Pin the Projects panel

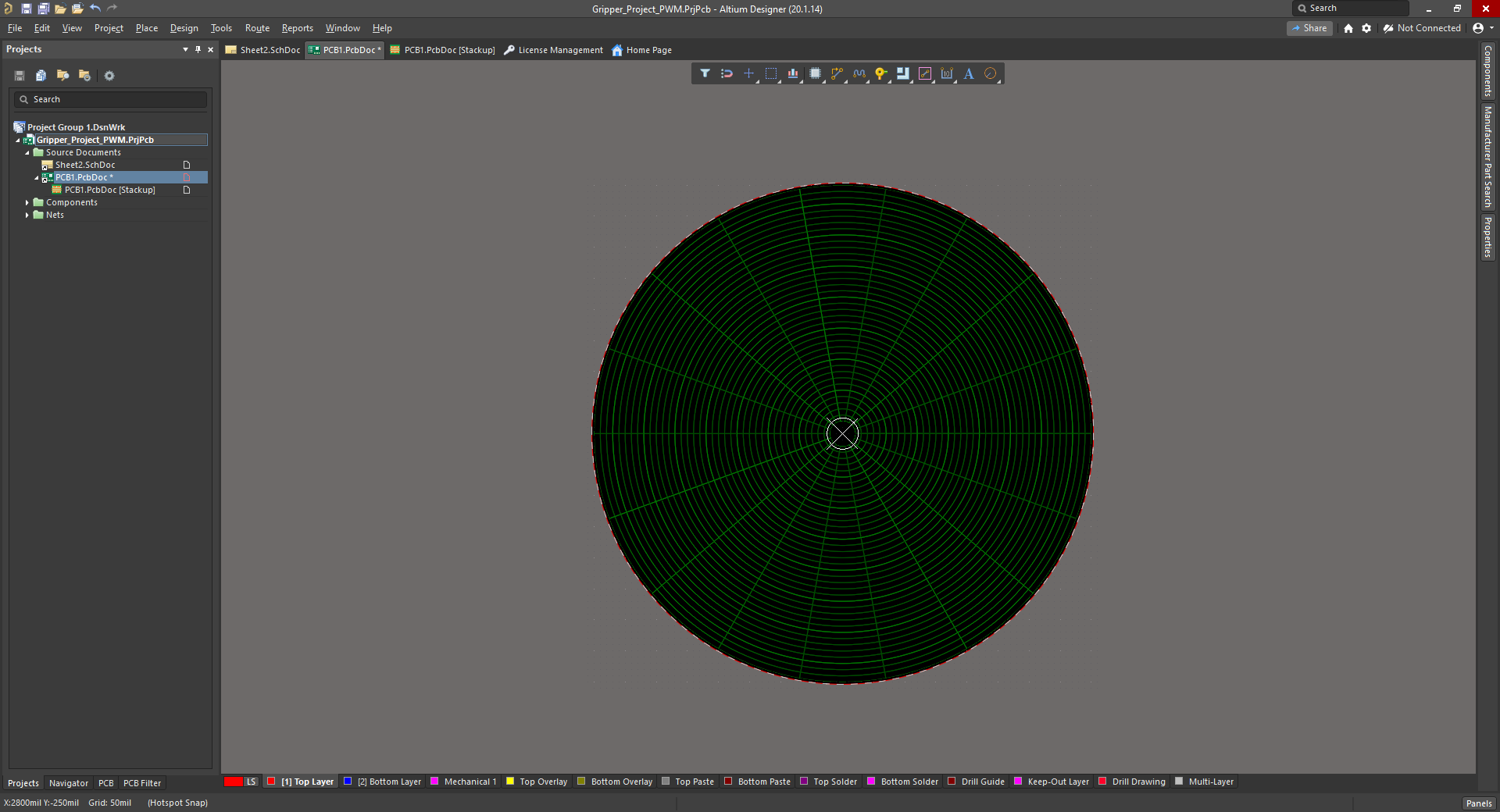click(x=198, y=49)
